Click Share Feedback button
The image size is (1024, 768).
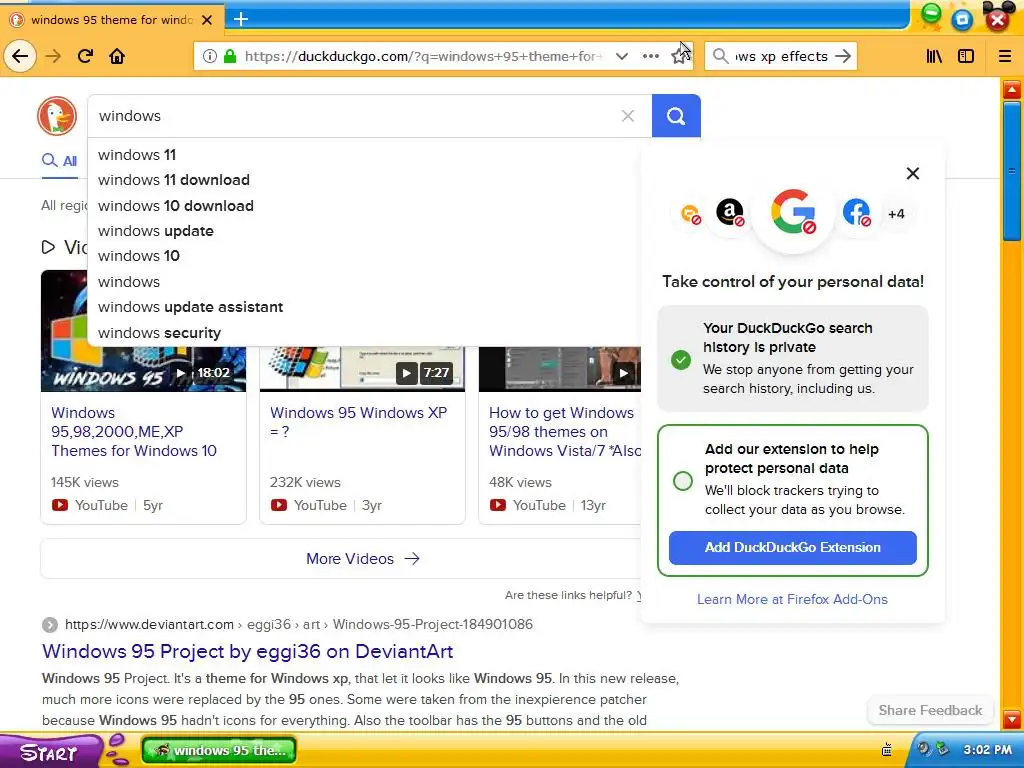click(x=930, y=711)
